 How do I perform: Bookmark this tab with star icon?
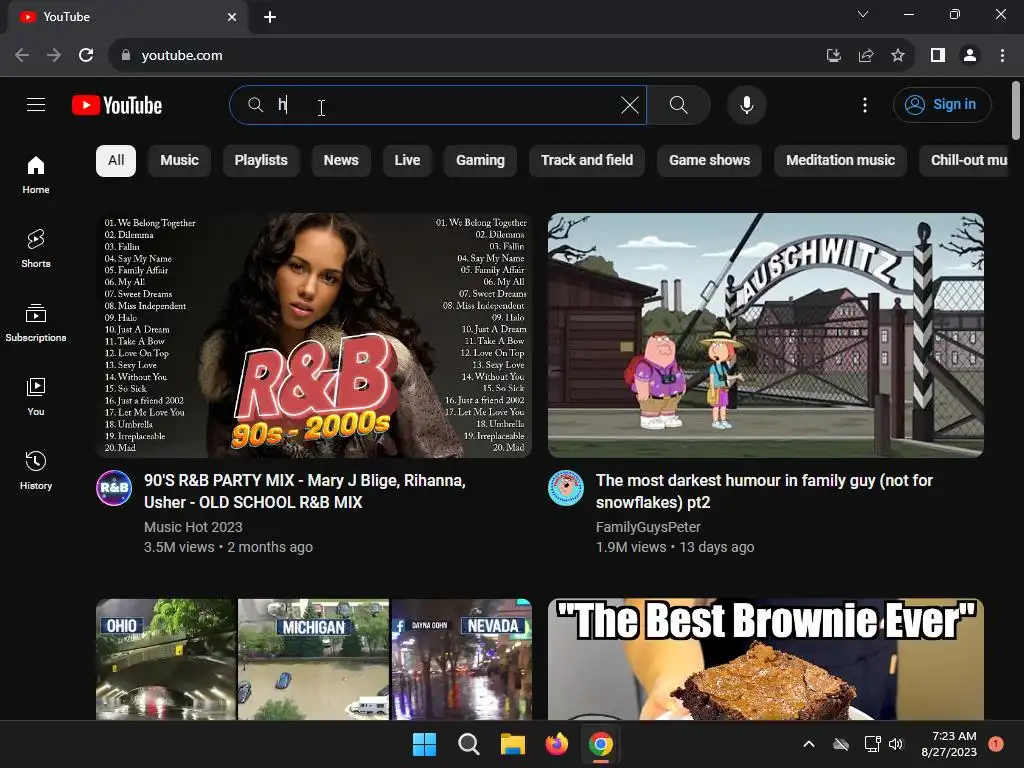(898, 56)
